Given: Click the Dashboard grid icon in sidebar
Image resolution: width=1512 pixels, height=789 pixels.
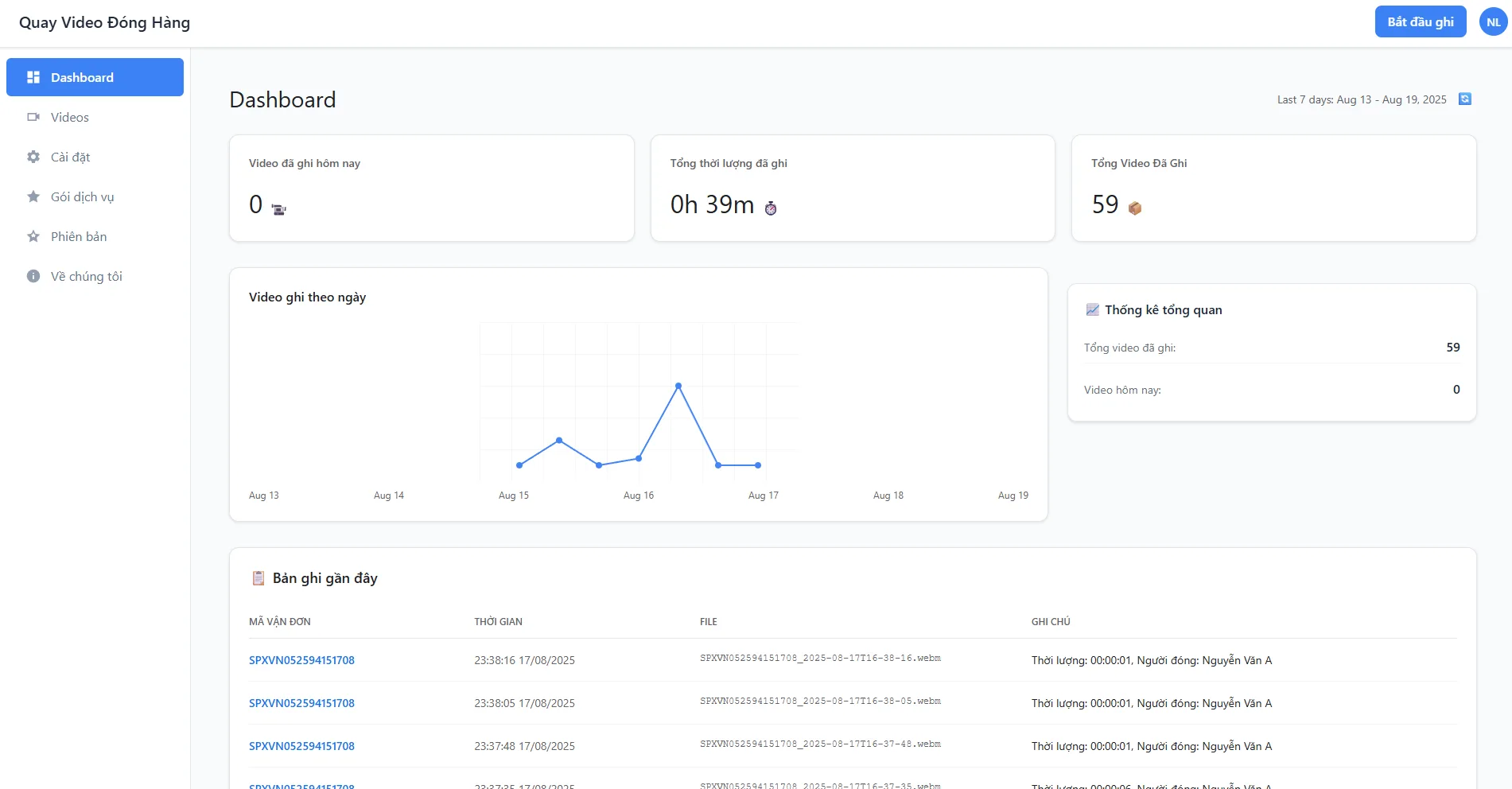Looking at the screenshot, I should click(33, 77).
